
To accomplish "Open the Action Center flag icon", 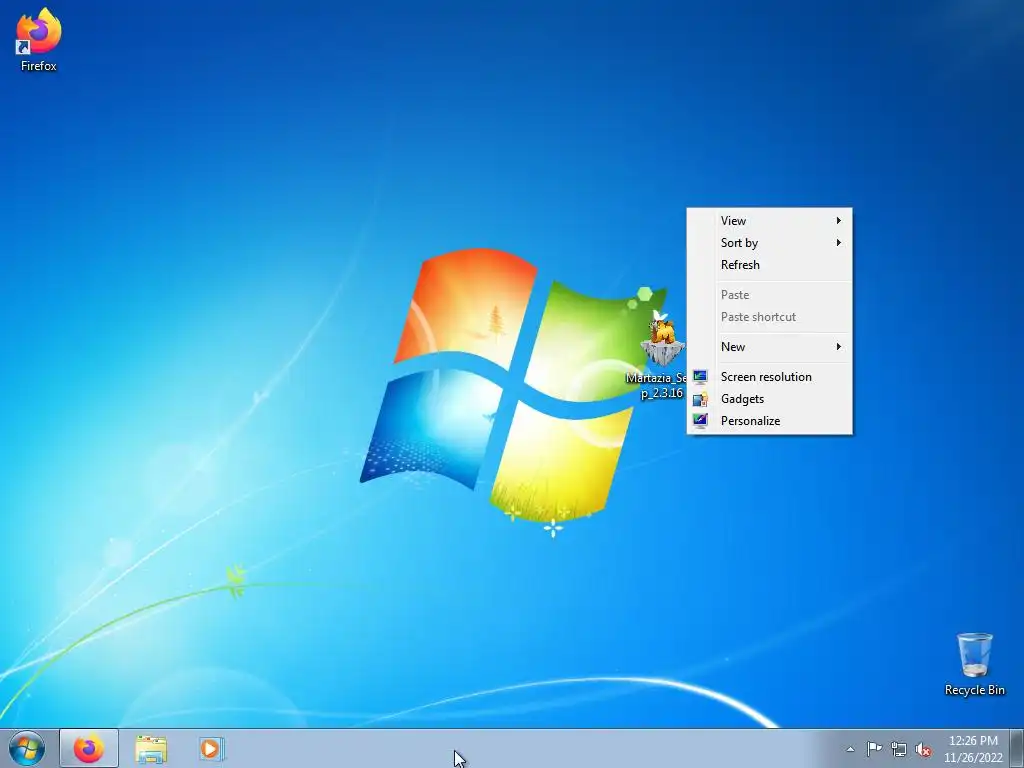I will pos(874,749).
